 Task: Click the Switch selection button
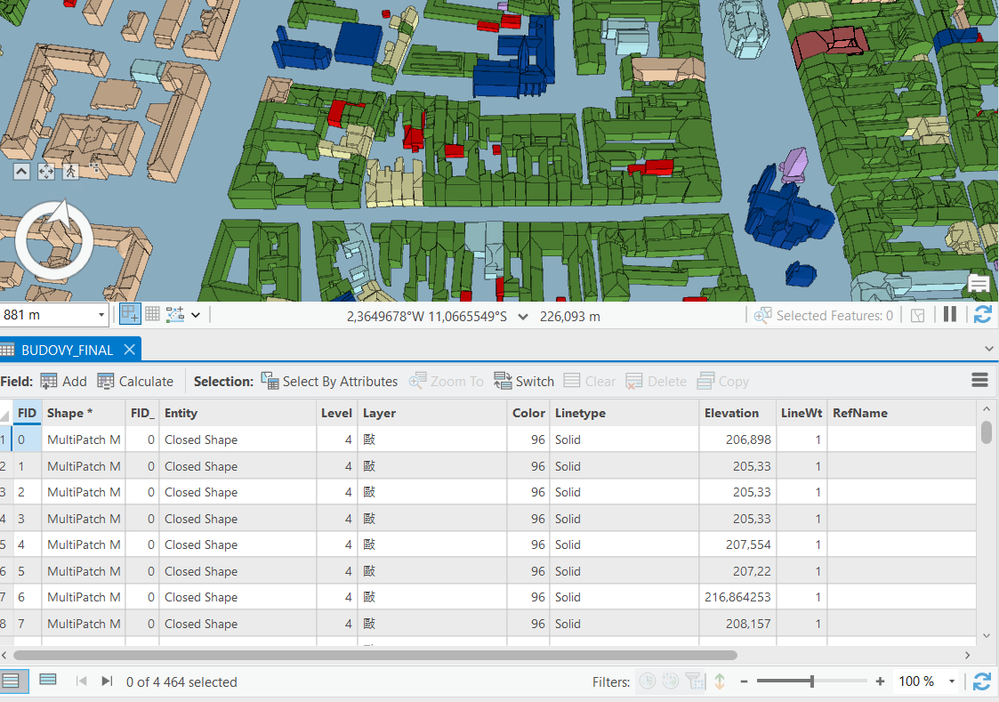pos(523,381)
